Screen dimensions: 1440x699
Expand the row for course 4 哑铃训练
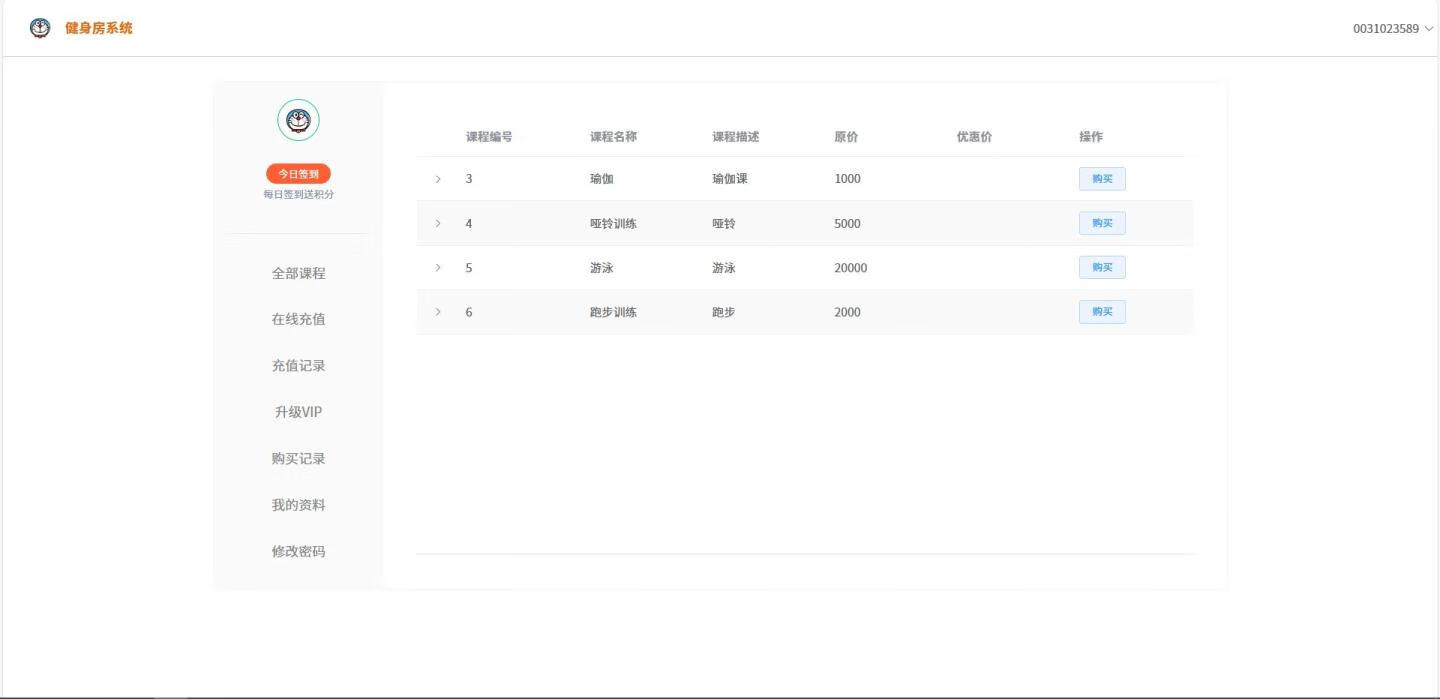tap(438, 223)
